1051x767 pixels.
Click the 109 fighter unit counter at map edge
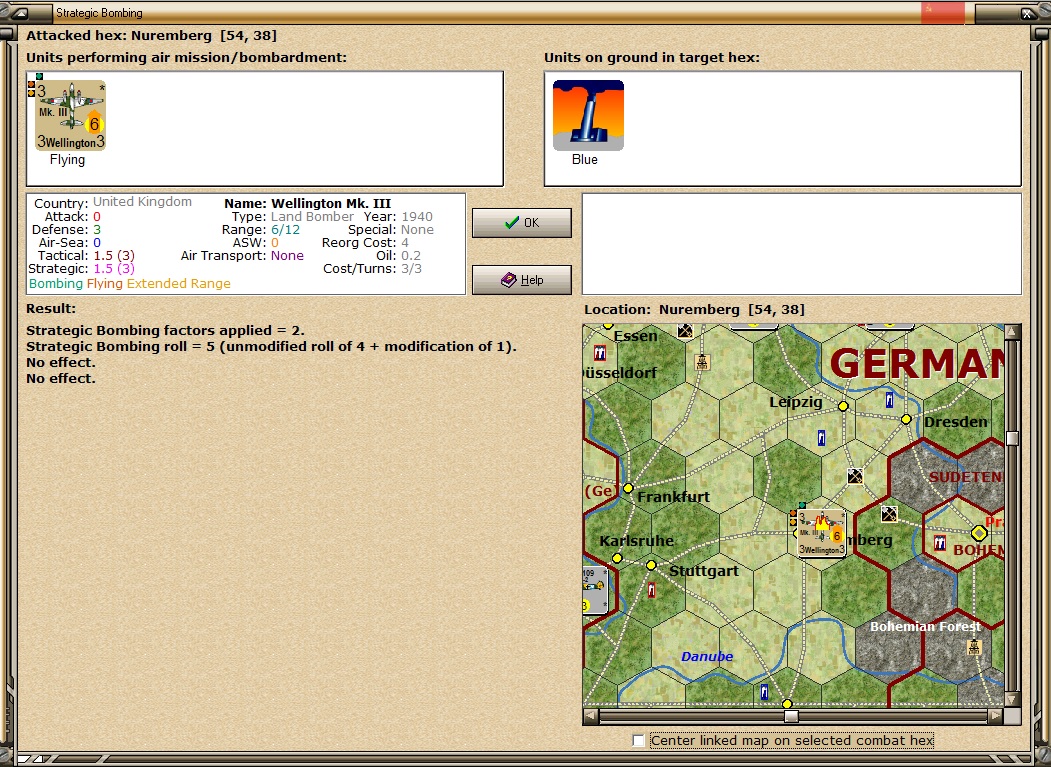click(595, 591)
